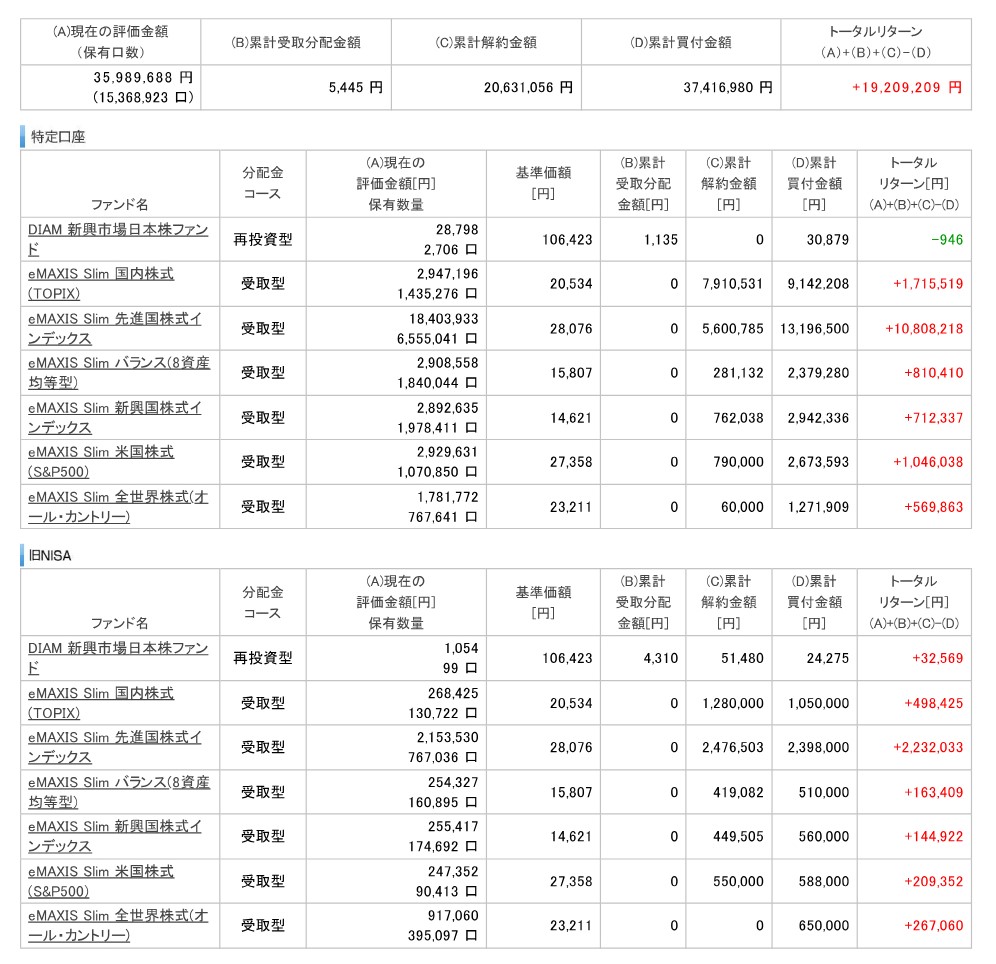Open eMAXIS Slim バランス(8資産均等型) in 旧NISA
This screenshot has width=996, height=964.
[x=119, y=791]
